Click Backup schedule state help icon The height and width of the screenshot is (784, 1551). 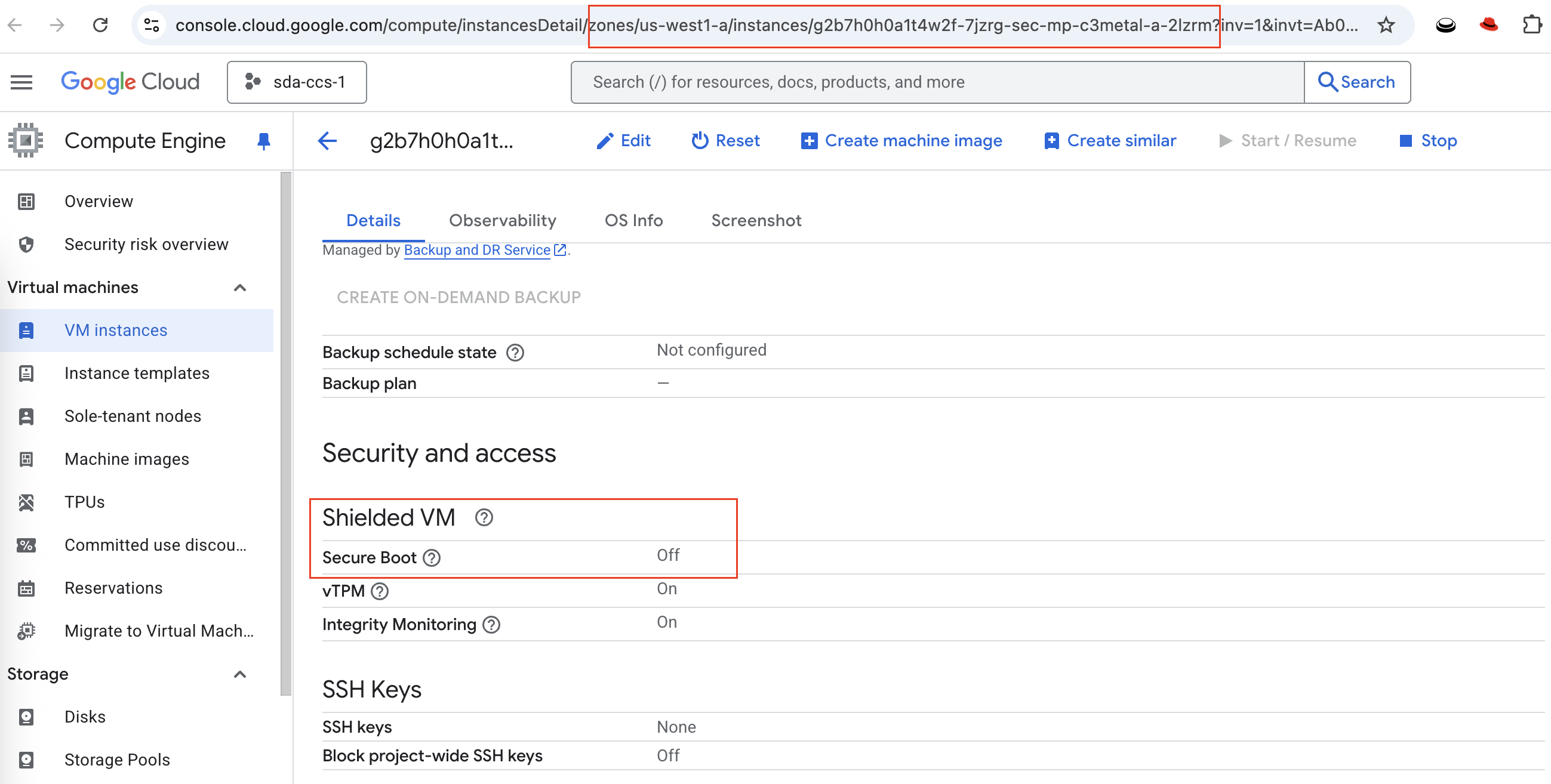[x=515, y=353]
